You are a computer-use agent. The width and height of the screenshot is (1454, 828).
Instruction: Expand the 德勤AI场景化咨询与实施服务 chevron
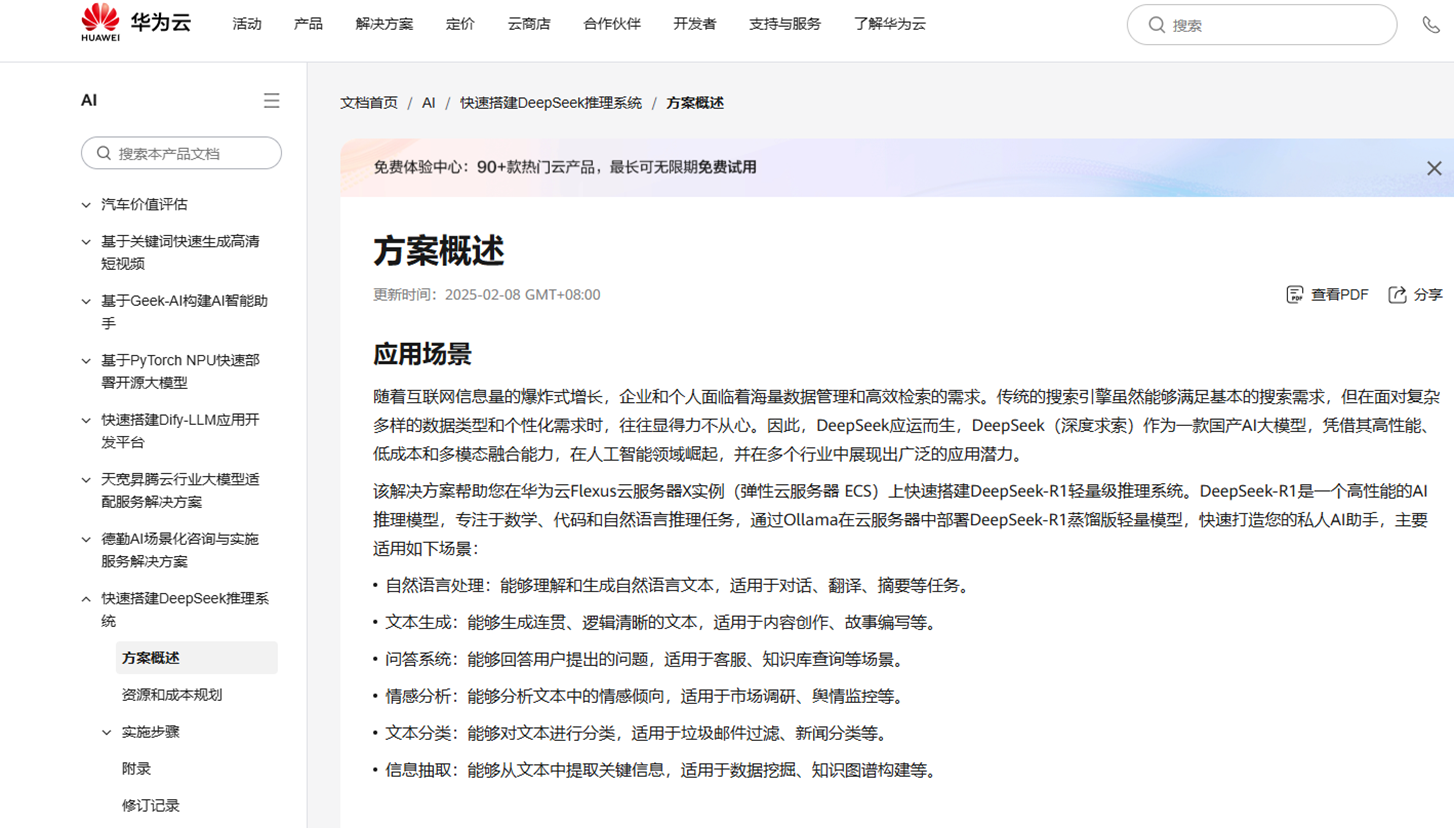86,540
